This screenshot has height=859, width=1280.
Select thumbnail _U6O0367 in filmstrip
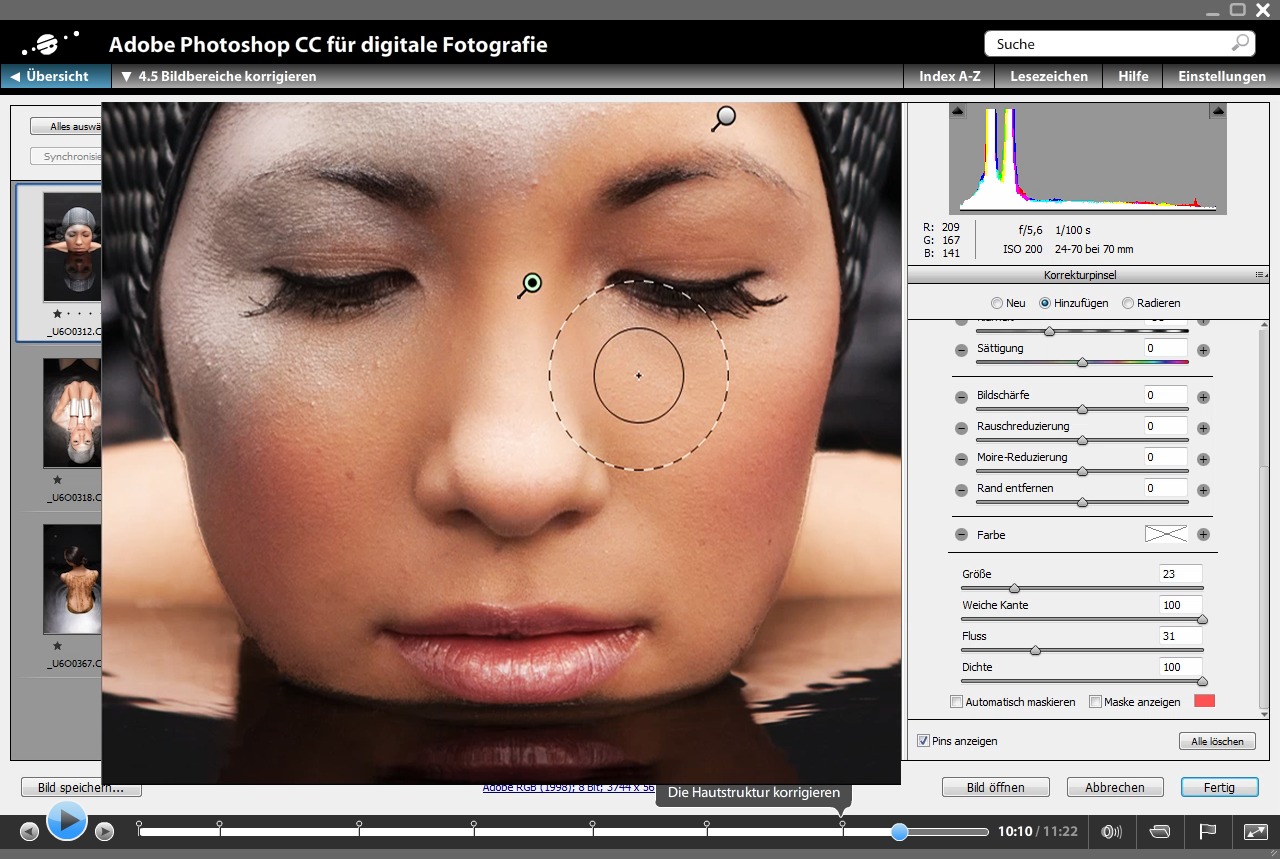[x=73, y=579]
